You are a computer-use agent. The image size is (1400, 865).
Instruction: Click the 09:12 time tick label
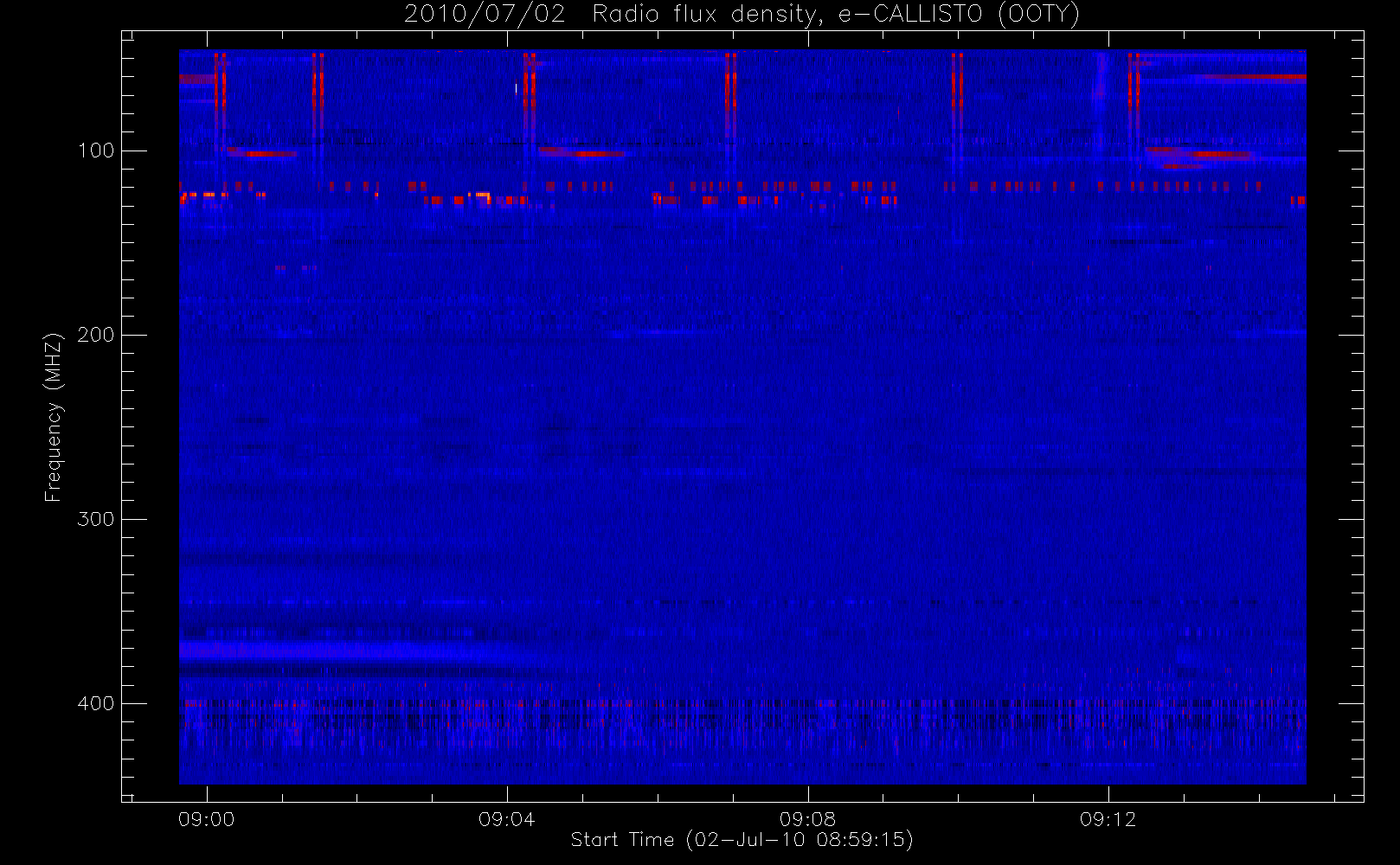(x=1108, y=819)
